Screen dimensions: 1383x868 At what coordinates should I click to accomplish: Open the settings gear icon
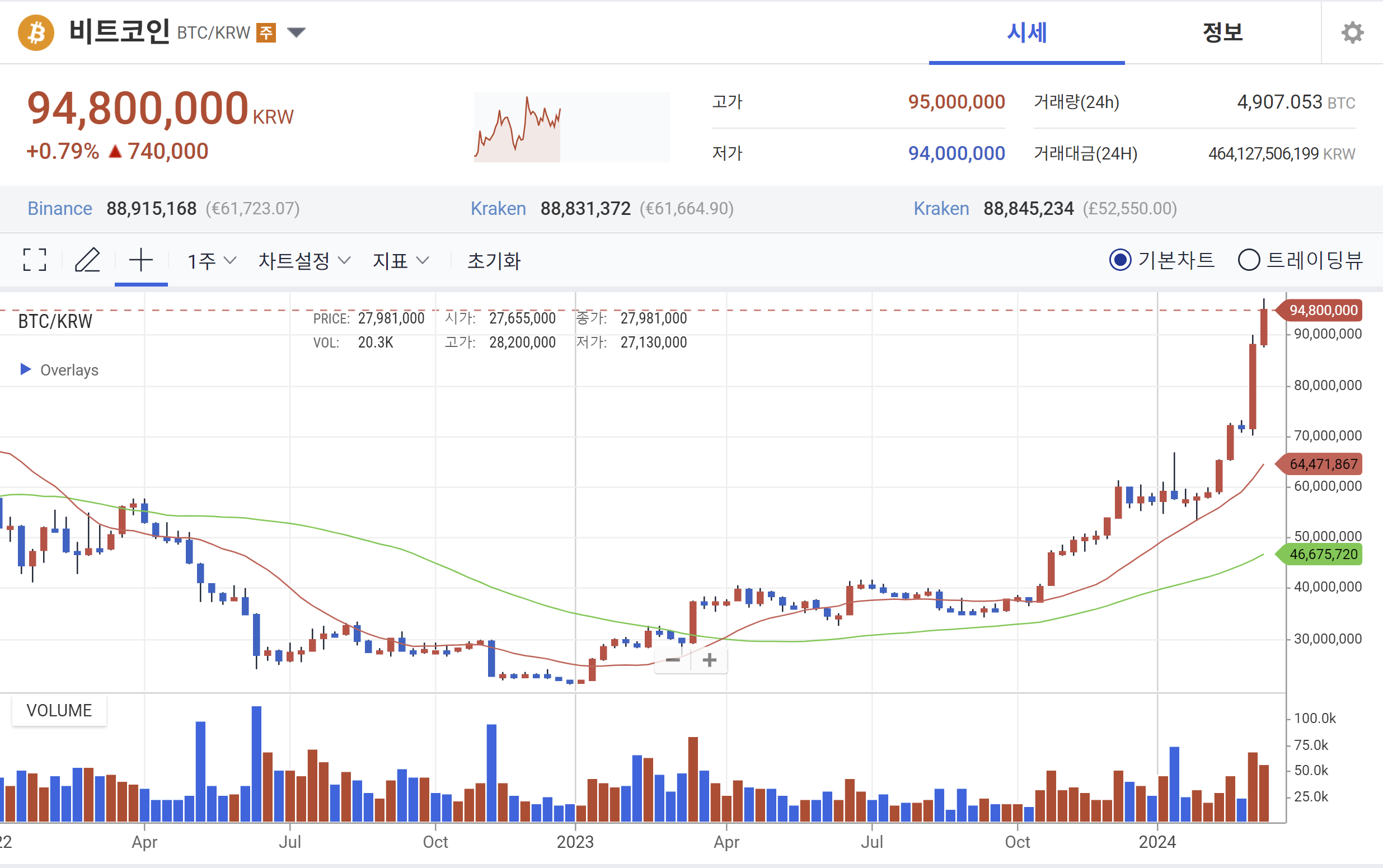pyautogui.click(x=1352, y=32)
